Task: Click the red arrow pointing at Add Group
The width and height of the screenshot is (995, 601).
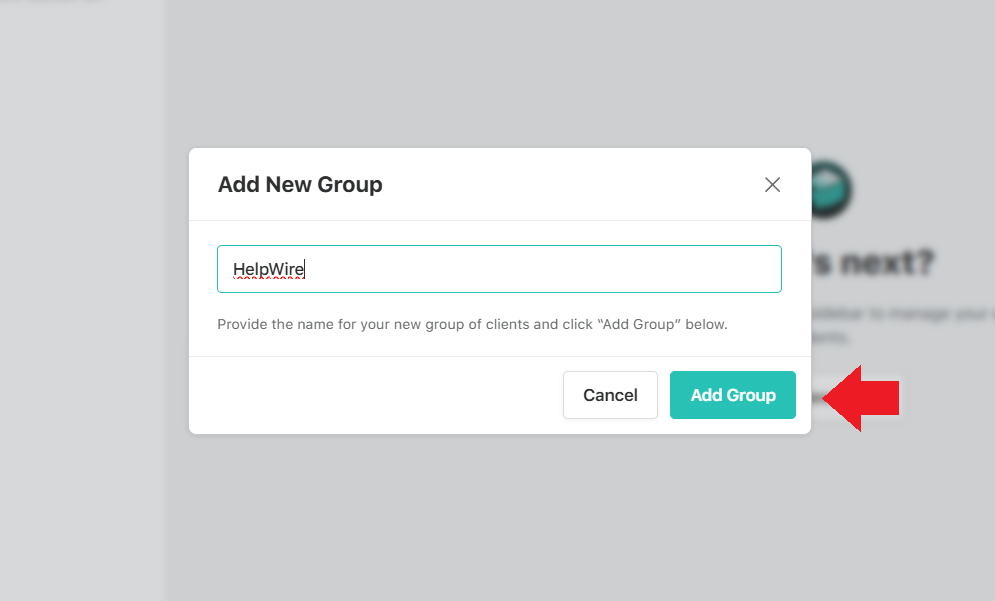Action: (862, 397)
